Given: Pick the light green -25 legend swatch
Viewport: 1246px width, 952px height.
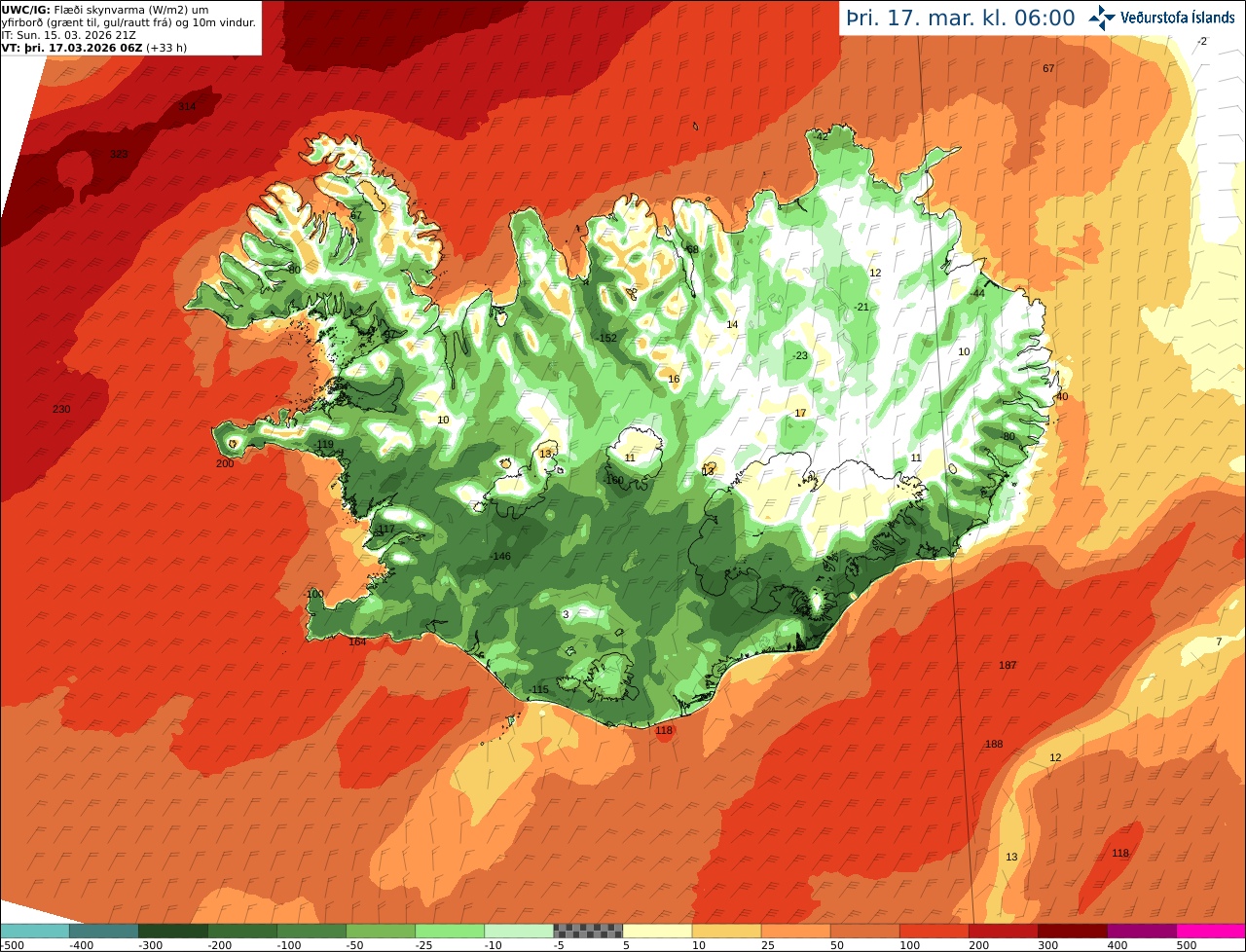Looking at the screenshot, I should pyautogui.click(x=449, y=931).
